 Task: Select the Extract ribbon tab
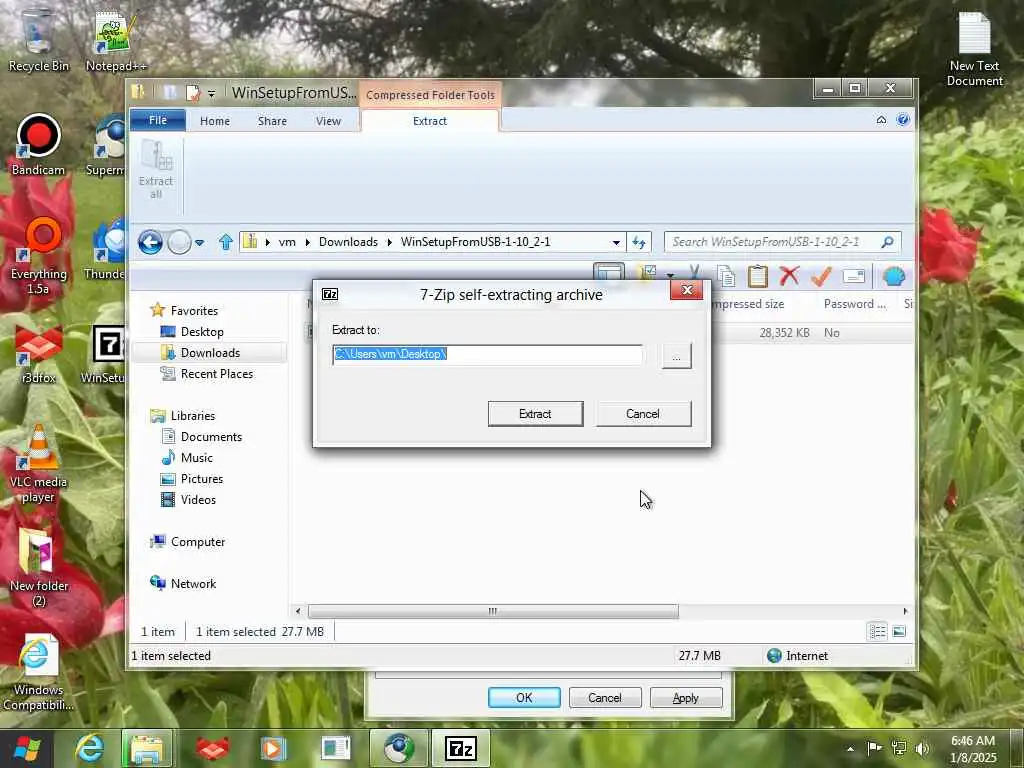(430, 121)
